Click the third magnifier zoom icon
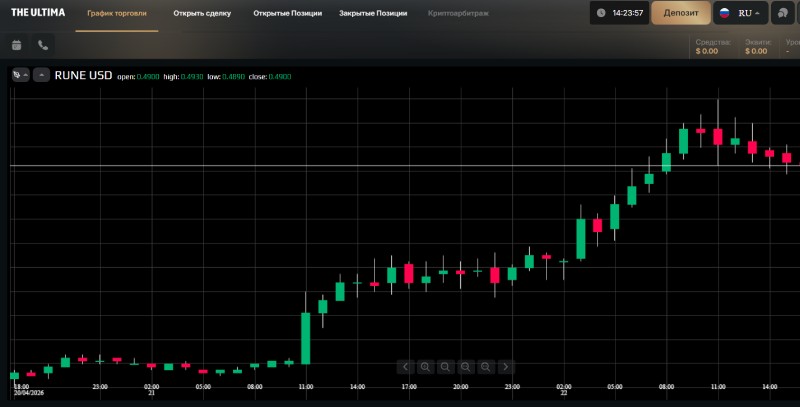This screenshot has height=407, width=800. [465, 366]
